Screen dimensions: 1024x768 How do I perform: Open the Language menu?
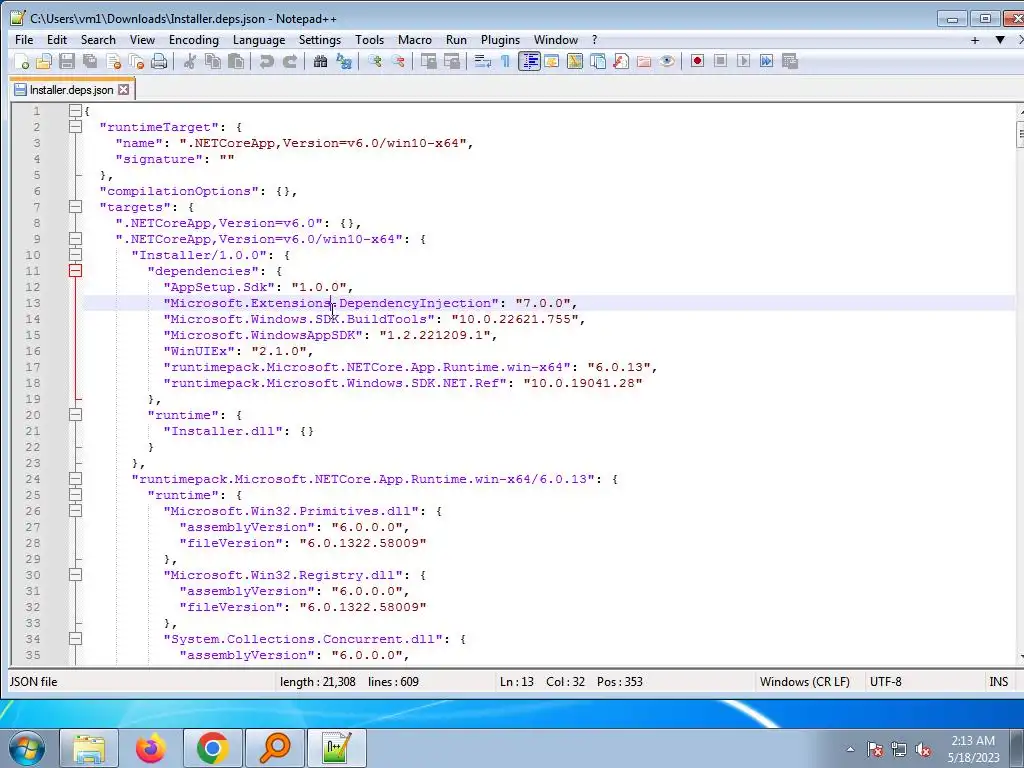click(259, 40)
